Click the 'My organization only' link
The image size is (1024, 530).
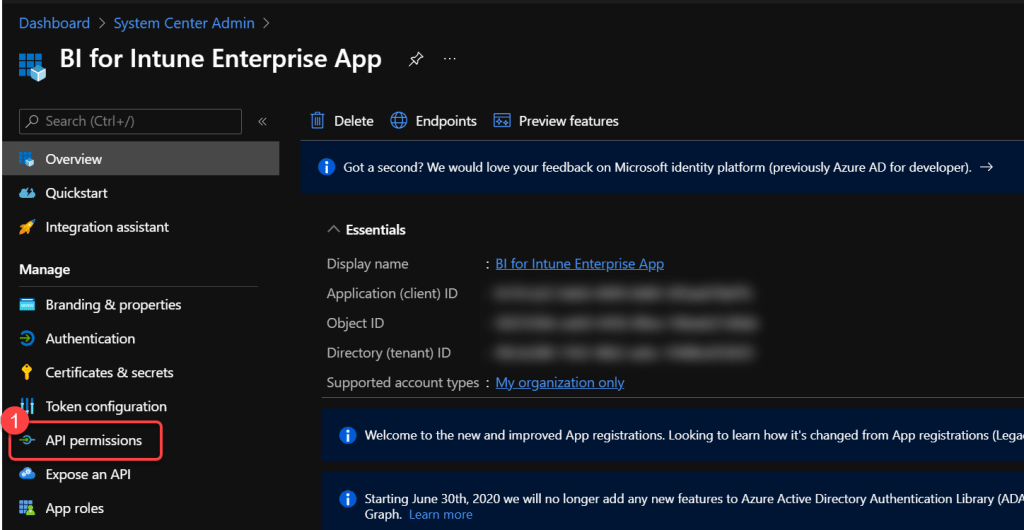point(559,383)
